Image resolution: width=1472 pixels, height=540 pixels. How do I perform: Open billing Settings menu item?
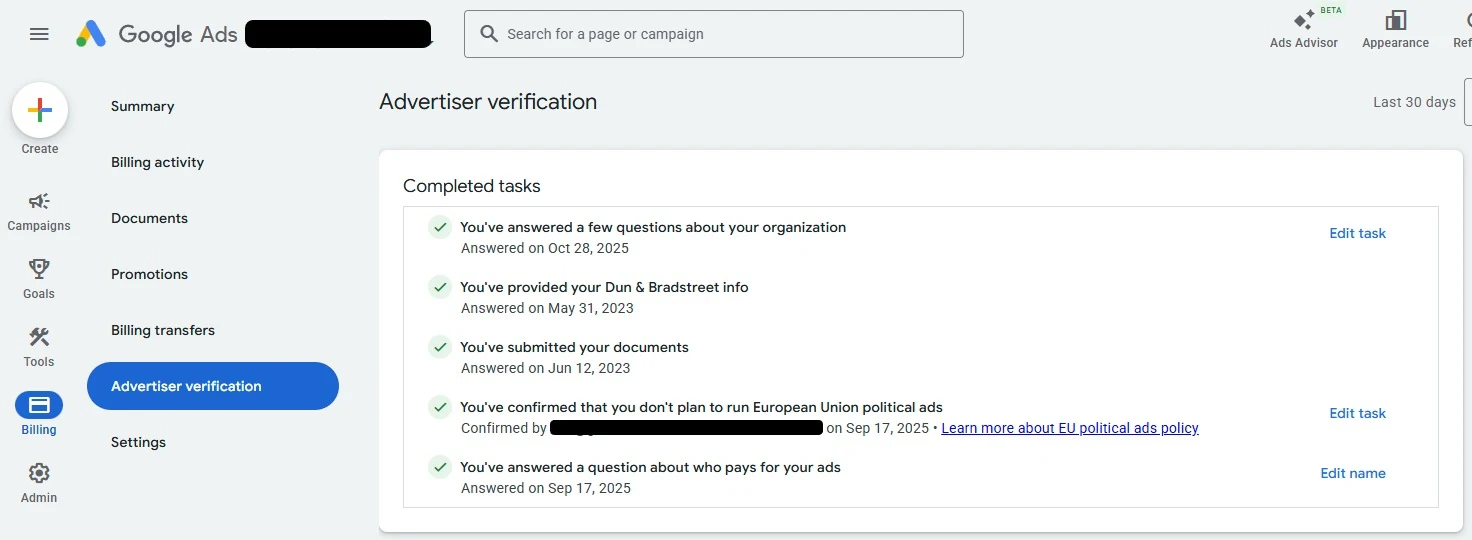coord(138,442)
